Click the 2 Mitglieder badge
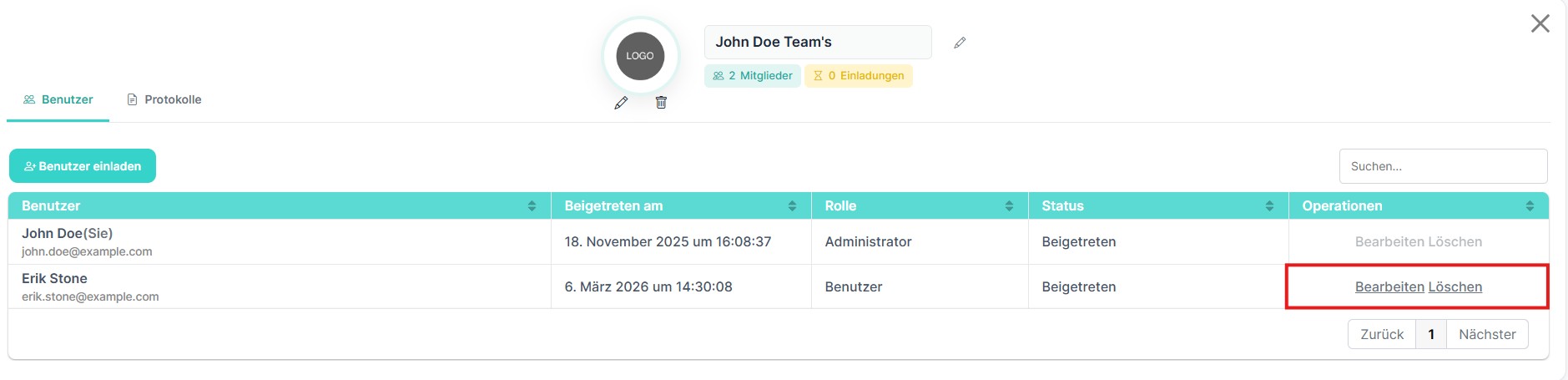The height and width of the screenshot is (380, 1568). click(x=753, y=76)
